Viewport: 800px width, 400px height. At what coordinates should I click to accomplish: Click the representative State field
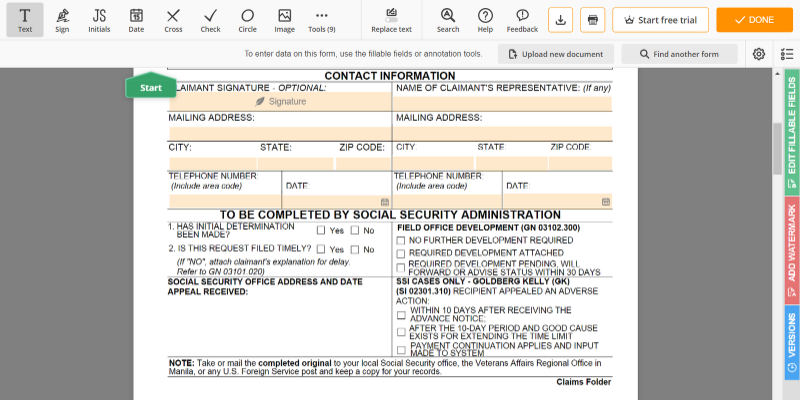(x=512, y=163)
